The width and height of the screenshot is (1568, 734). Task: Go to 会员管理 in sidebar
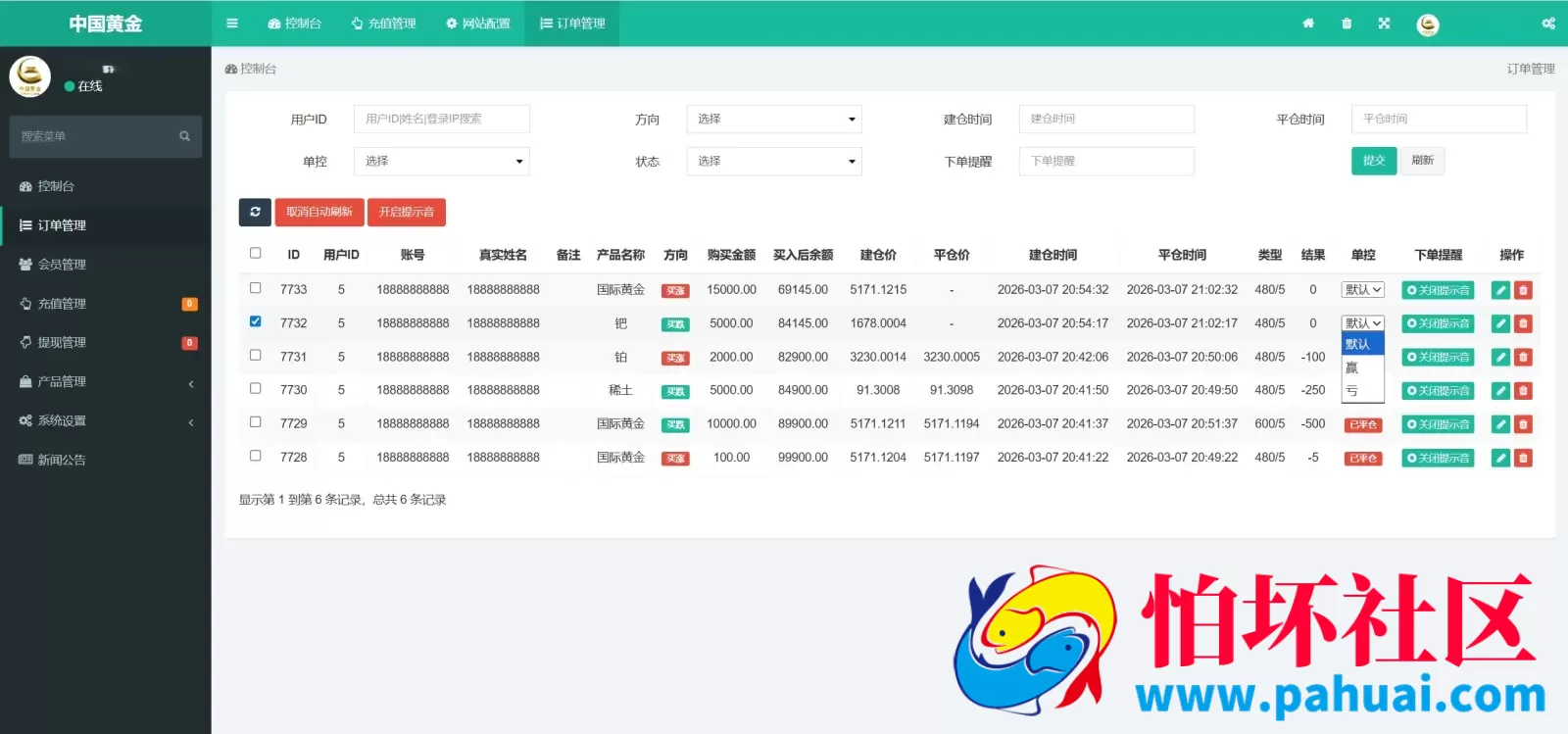(x=105, y=264)
